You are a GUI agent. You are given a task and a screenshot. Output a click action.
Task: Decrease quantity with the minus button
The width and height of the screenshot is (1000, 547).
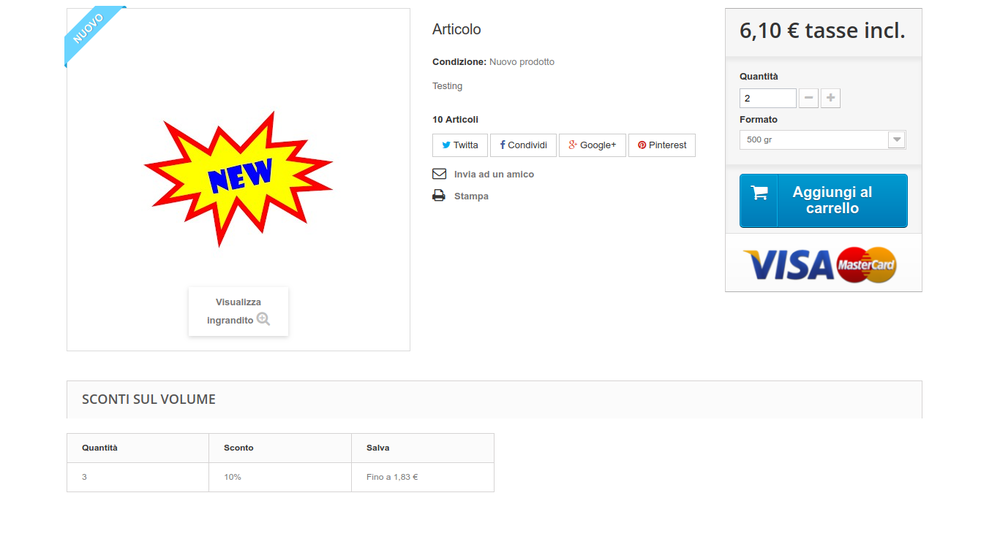click(x=809, y=98)
